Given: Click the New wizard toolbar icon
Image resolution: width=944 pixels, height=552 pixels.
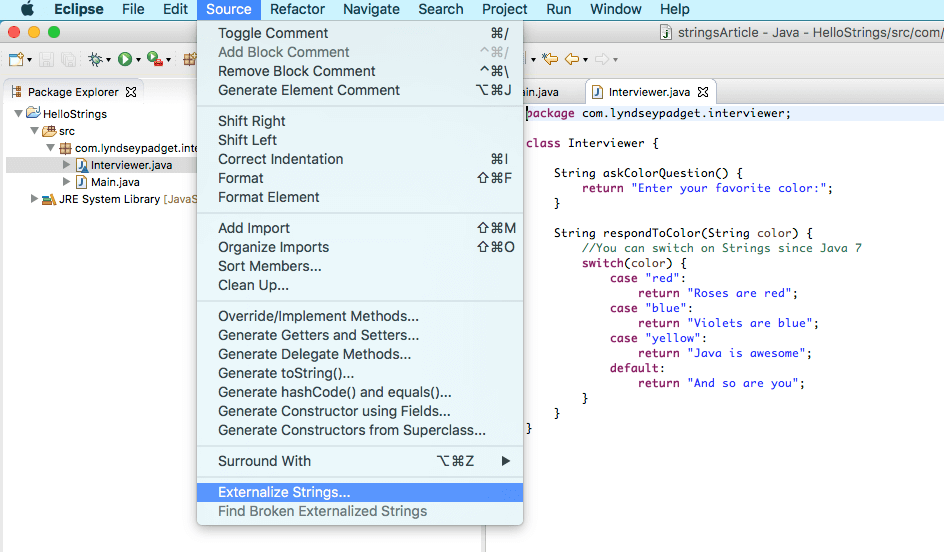Looking at the screenshot, I should [16, 59].
